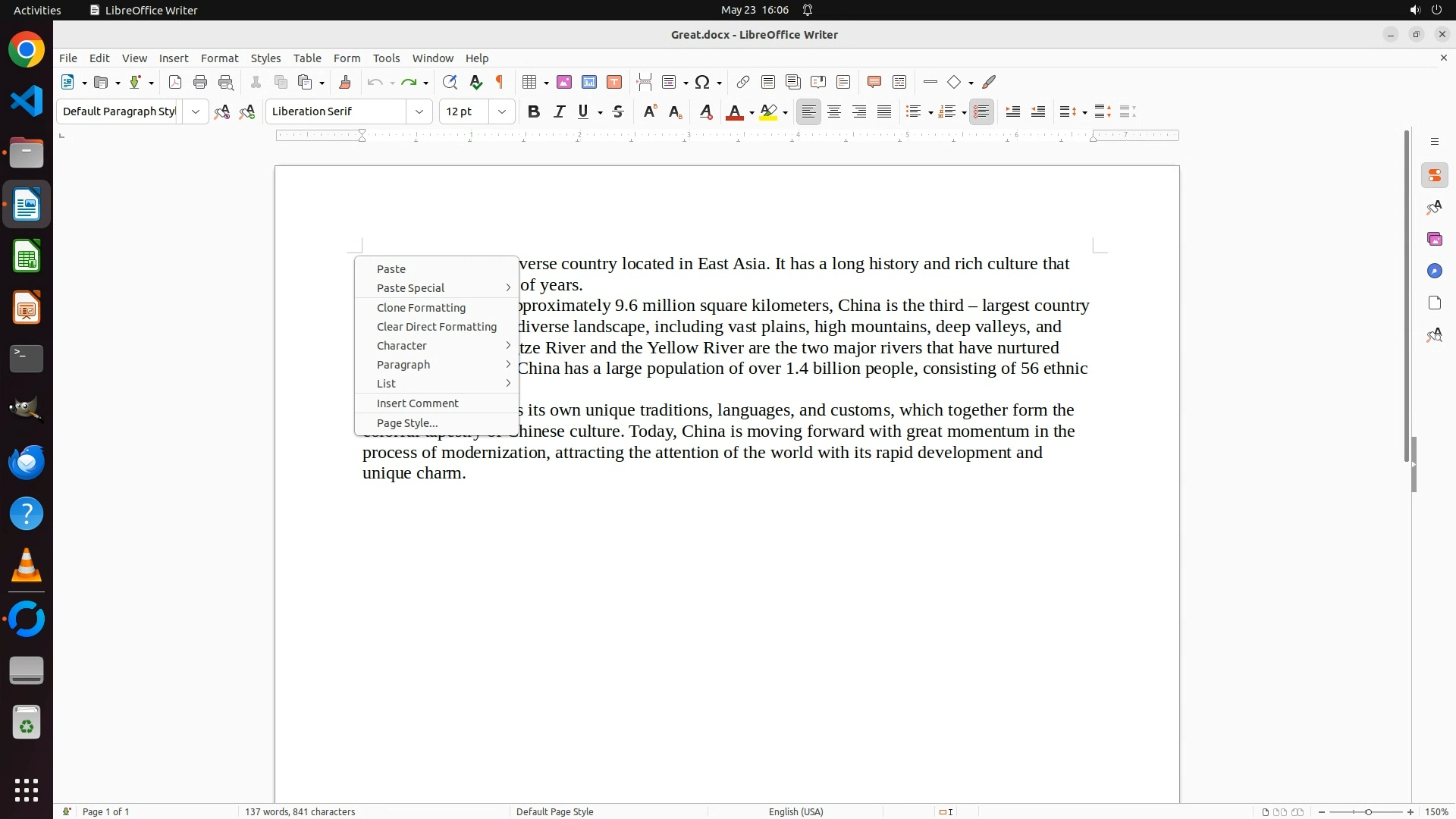Expand the font size dropdown
Image resolution: width=1456 pixels, height=819 pixels.
tap(502, 111)
